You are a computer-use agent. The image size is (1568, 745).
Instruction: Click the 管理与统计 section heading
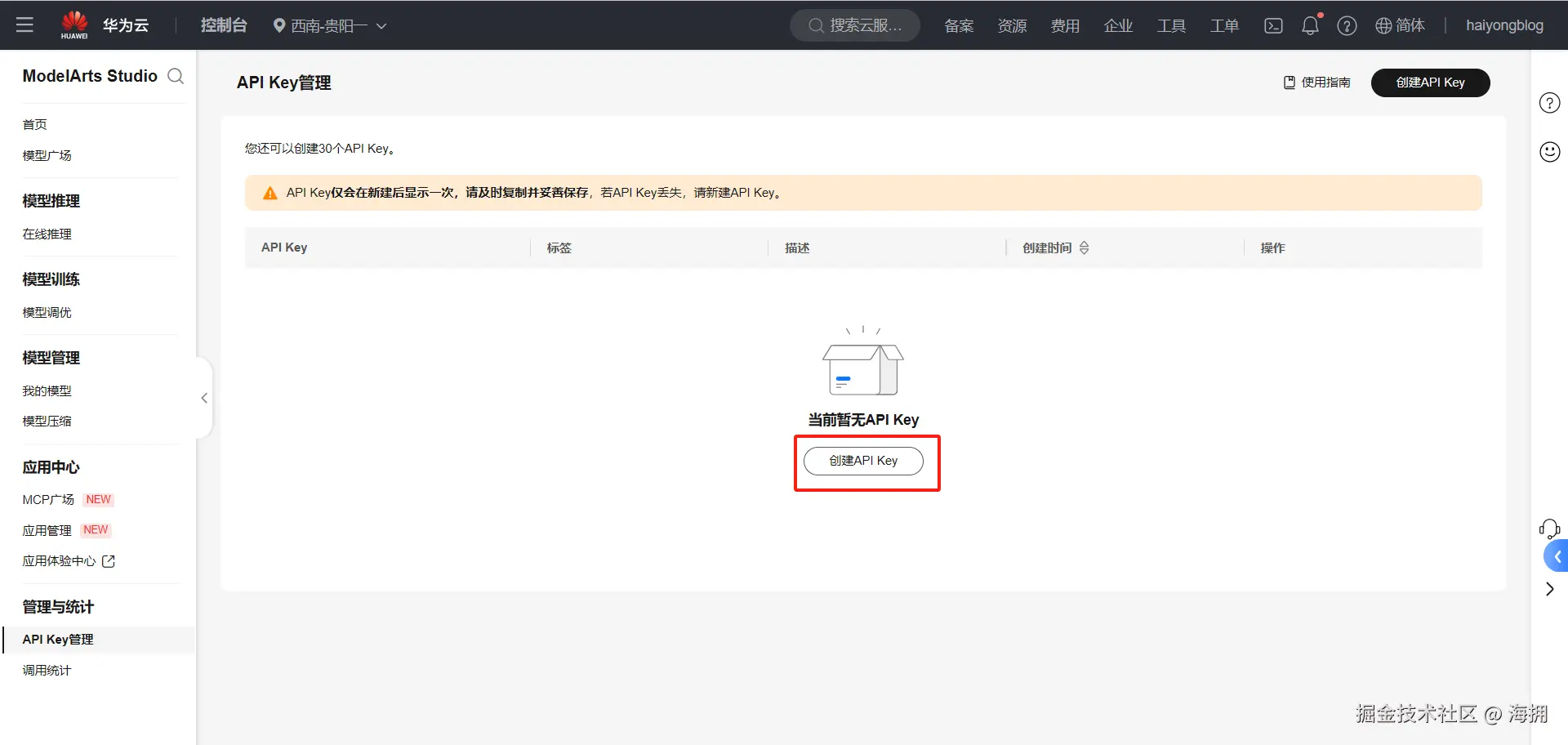pos(58,607)
